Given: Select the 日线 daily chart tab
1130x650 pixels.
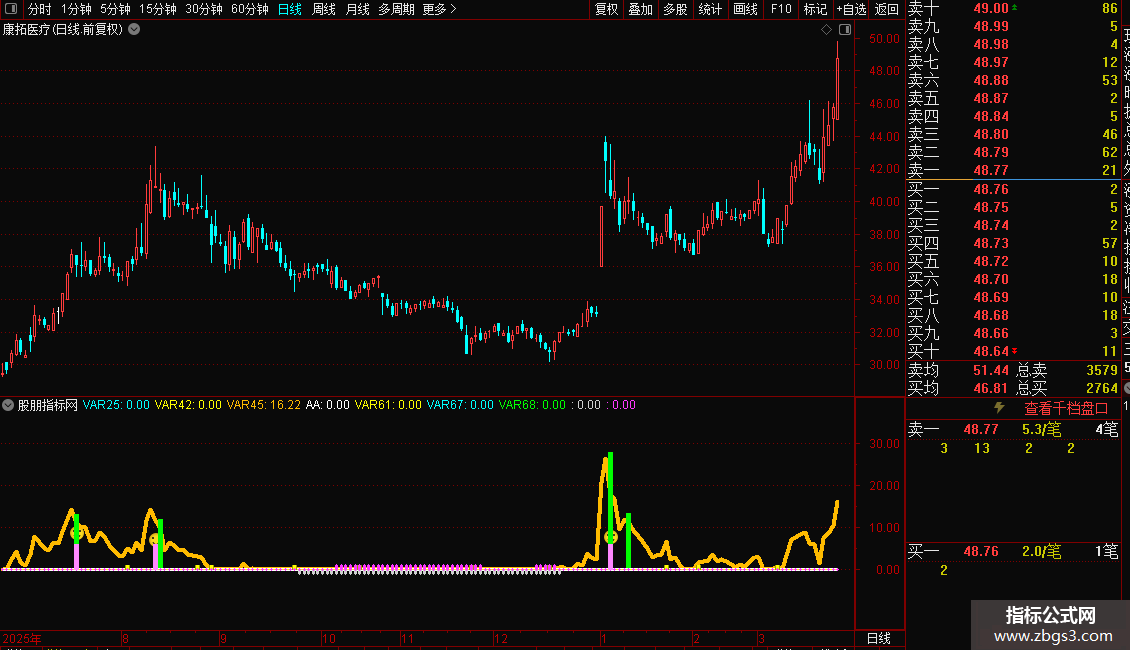Looking at the screenshot, I should [x=290, y=9].
